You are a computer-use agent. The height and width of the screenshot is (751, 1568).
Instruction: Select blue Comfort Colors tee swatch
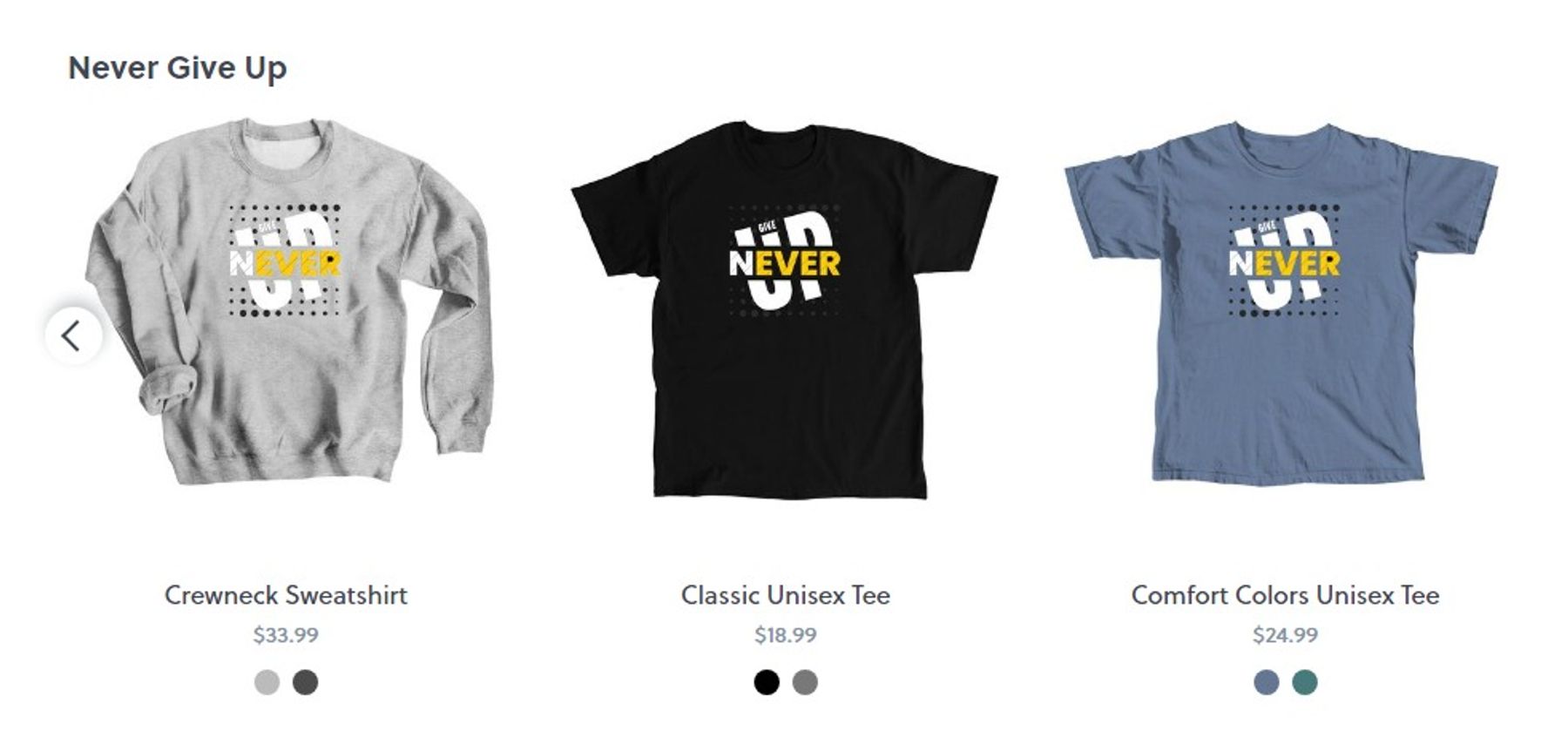click(1267, 682)
